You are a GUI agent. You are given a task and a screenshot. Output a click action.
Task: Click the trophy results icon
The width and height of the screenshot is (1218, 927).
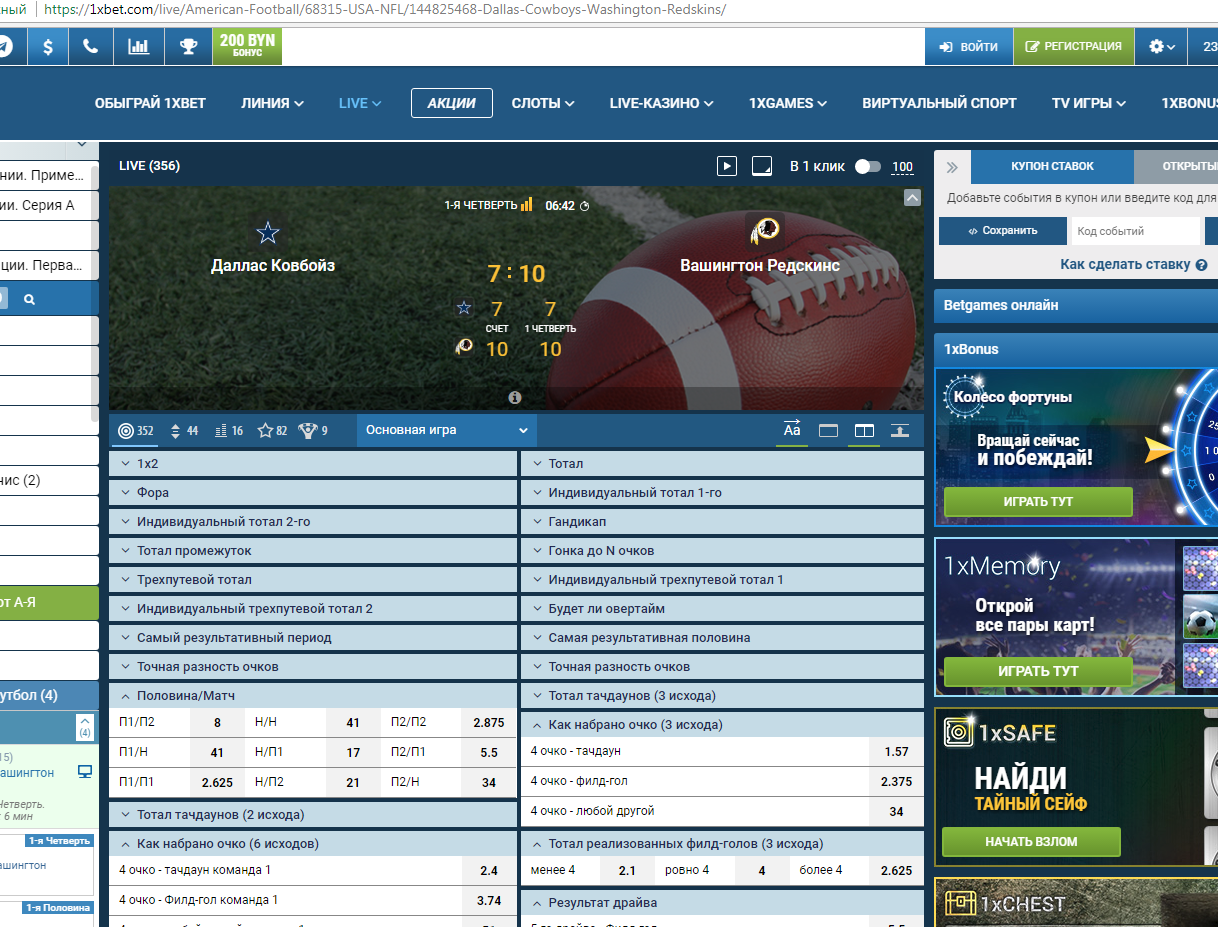click(188, 46)
